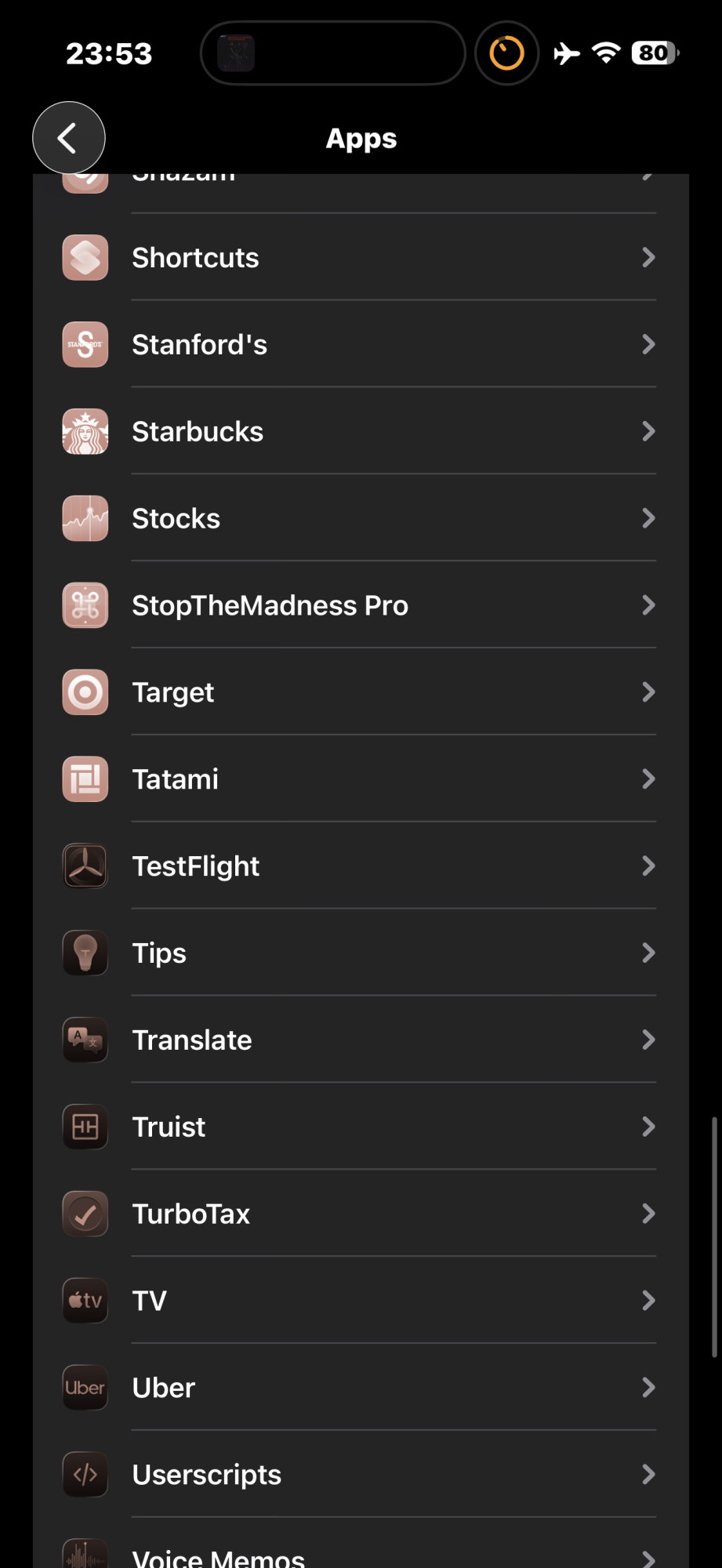
Task: Tap the Shortcuts app icon
Action: coord(85,258)
